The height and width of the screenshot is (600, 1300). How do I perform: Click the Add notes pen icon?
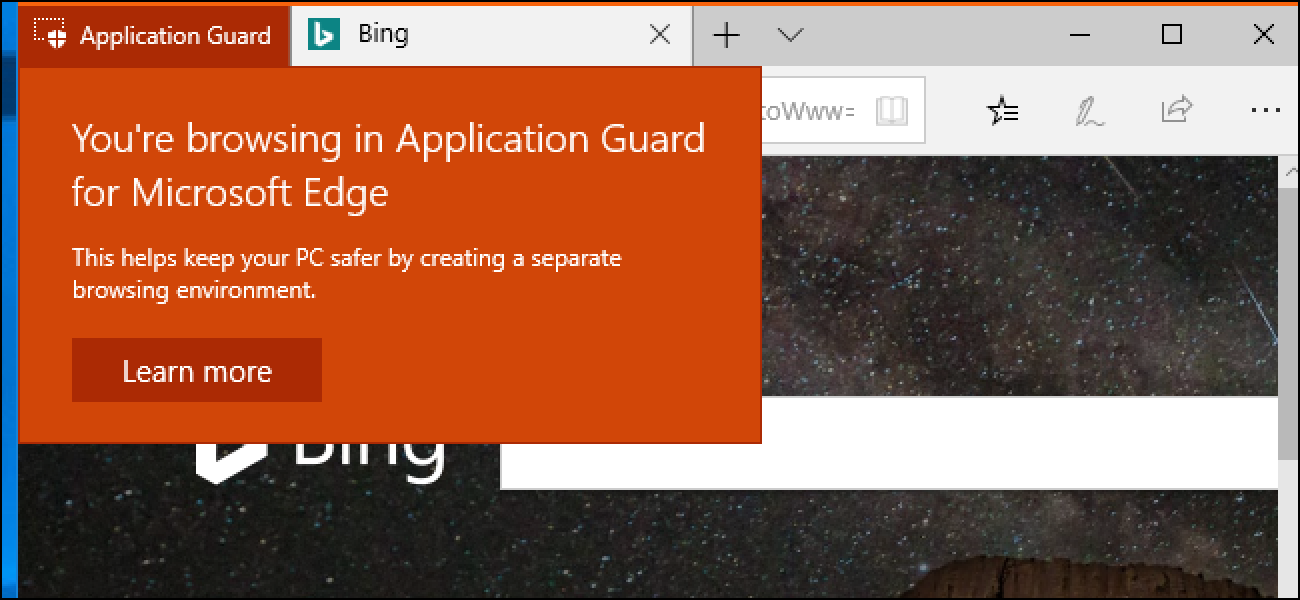coord(1089,111)
